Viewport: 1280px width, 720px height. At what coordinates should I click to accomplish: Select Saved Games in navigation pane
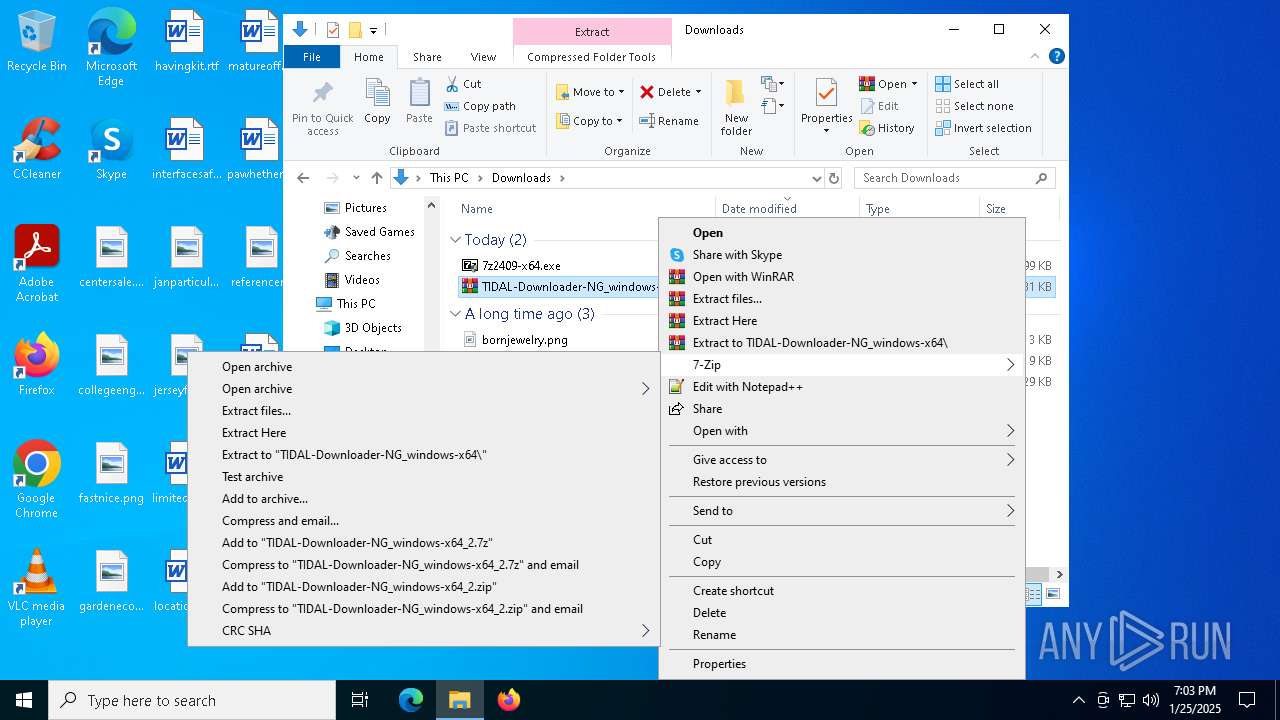tap(379, 232)
